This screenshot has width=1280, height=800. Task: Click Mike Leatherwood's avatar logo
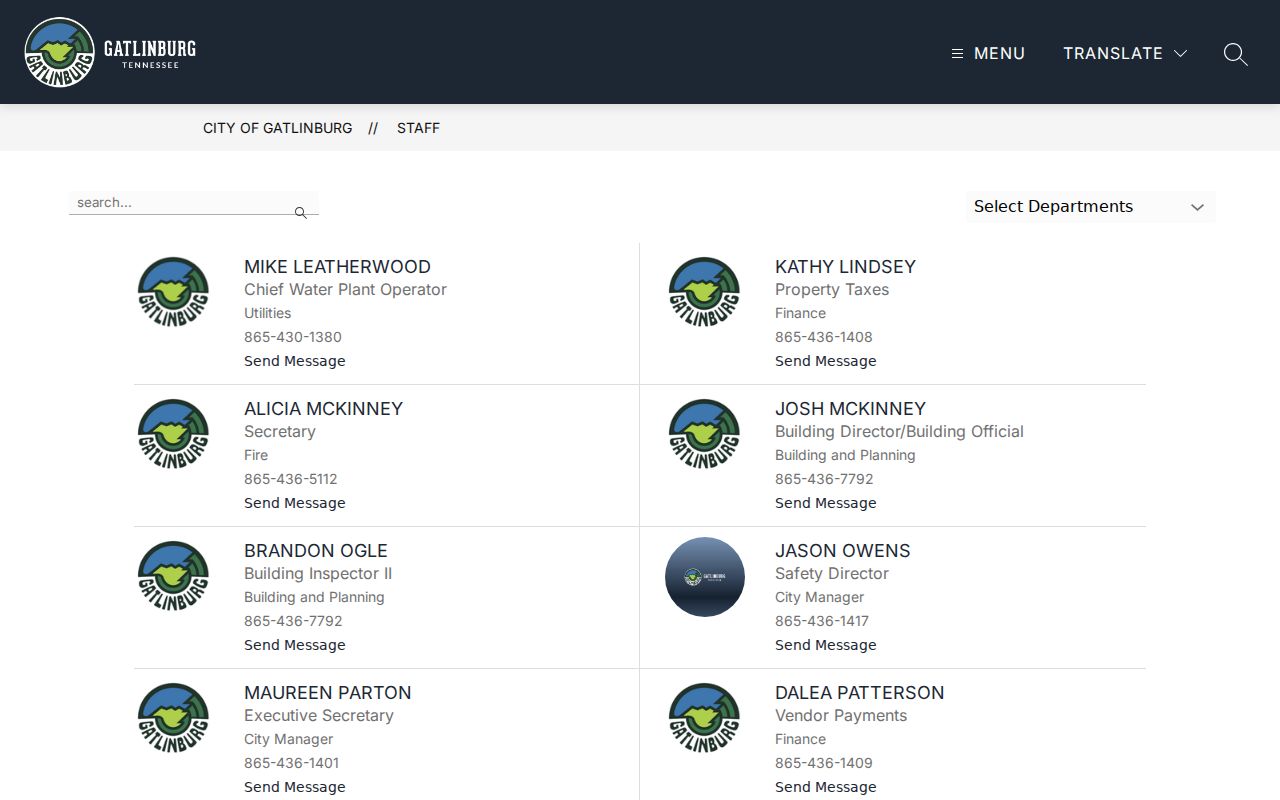(x=173, y=291)
